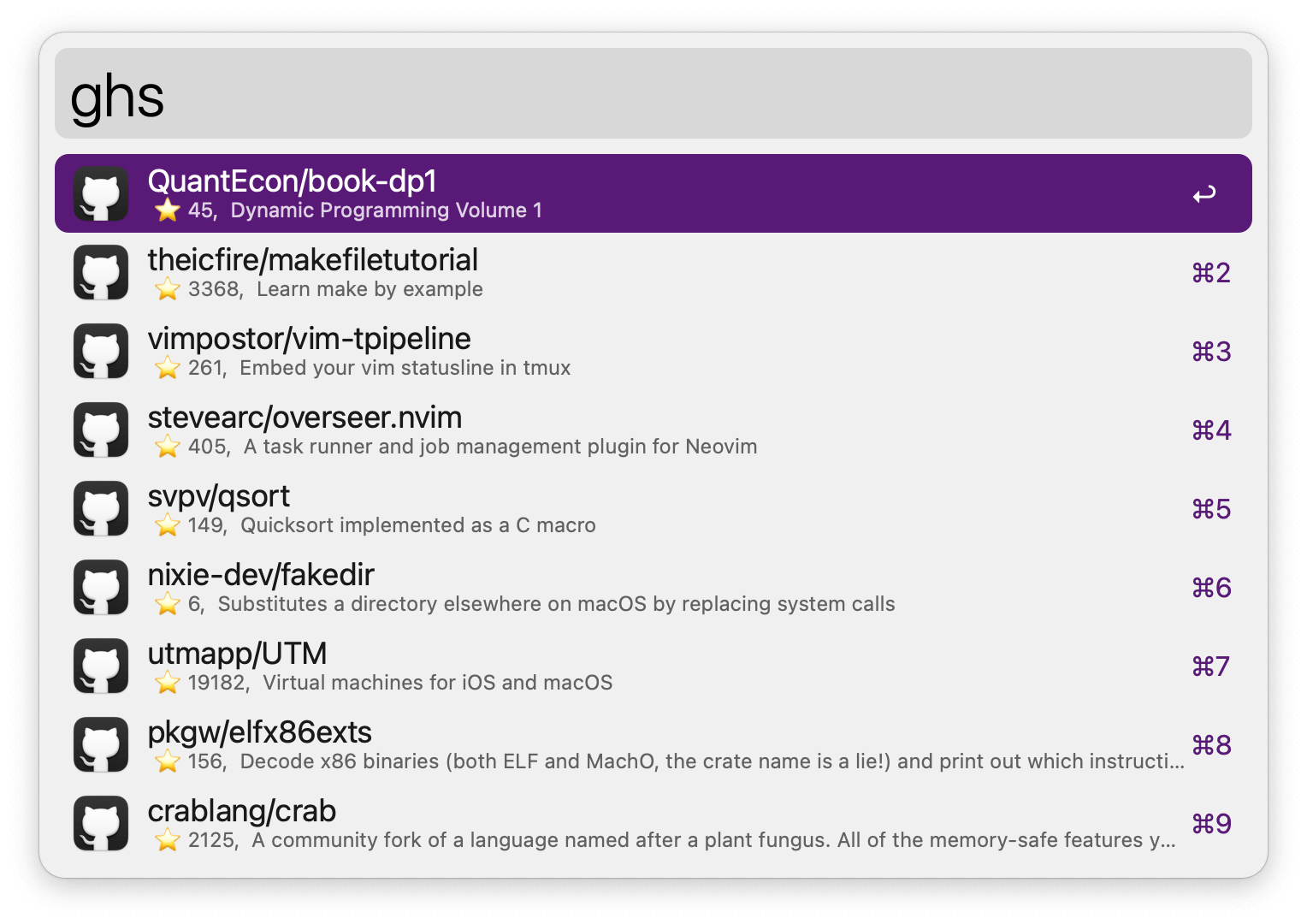Choose the svpv/qsort result title
This screenshot has width=1307, height=924.
[x=219, y=496]
